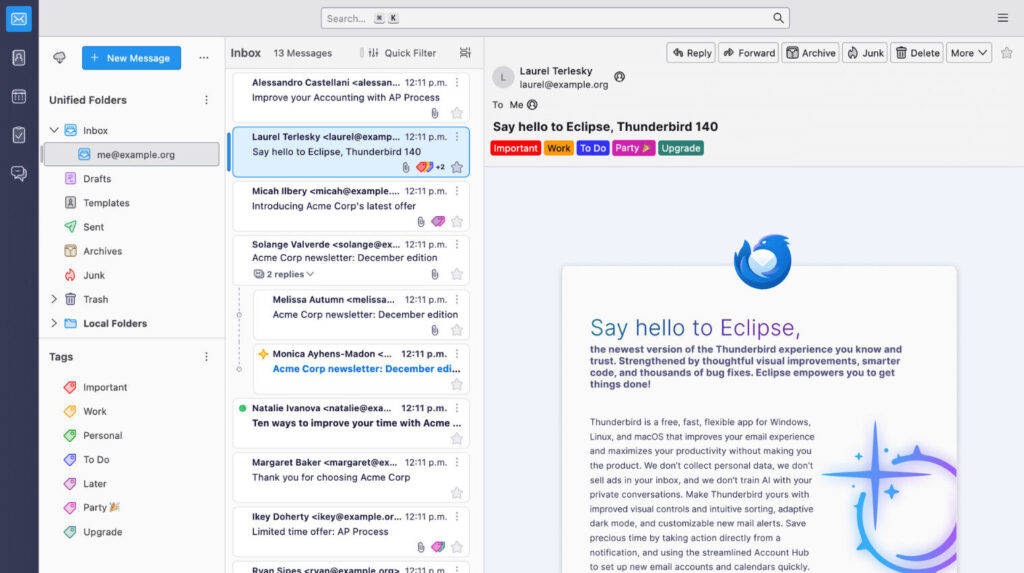Mark the message as Junk
Screen dimensions: 1024x573
pyautogui.click(x=865, y=53)
